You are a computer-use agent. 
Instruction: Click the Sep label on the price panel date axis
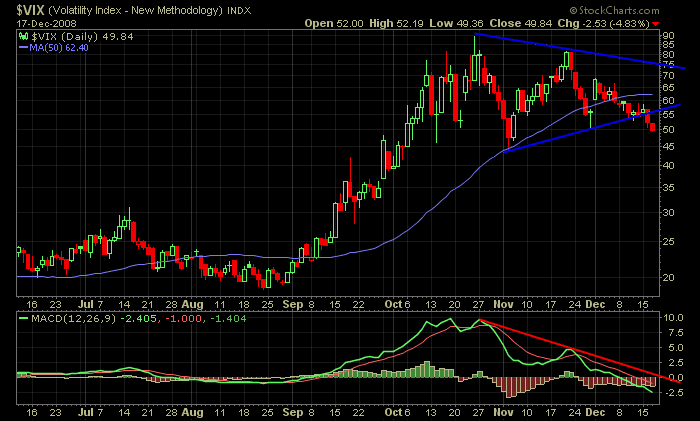[x=293, y=304]
